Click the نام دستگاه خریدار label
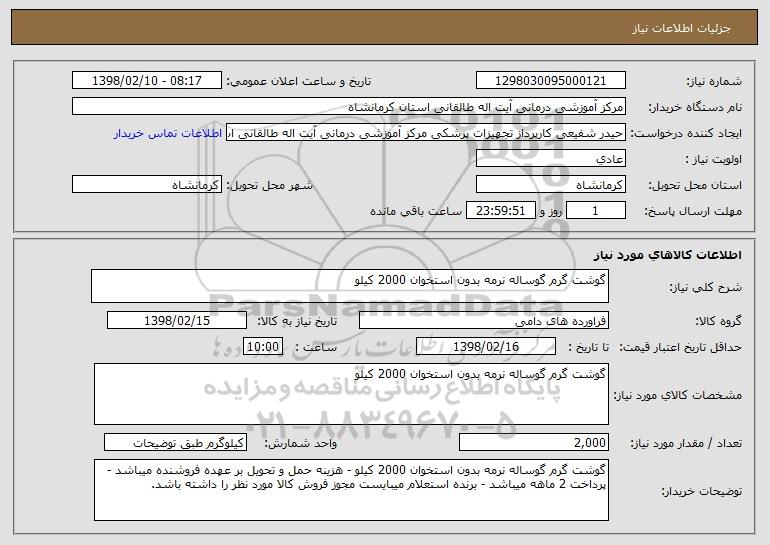This screenshot has width=770, height=545. point(695,107)
